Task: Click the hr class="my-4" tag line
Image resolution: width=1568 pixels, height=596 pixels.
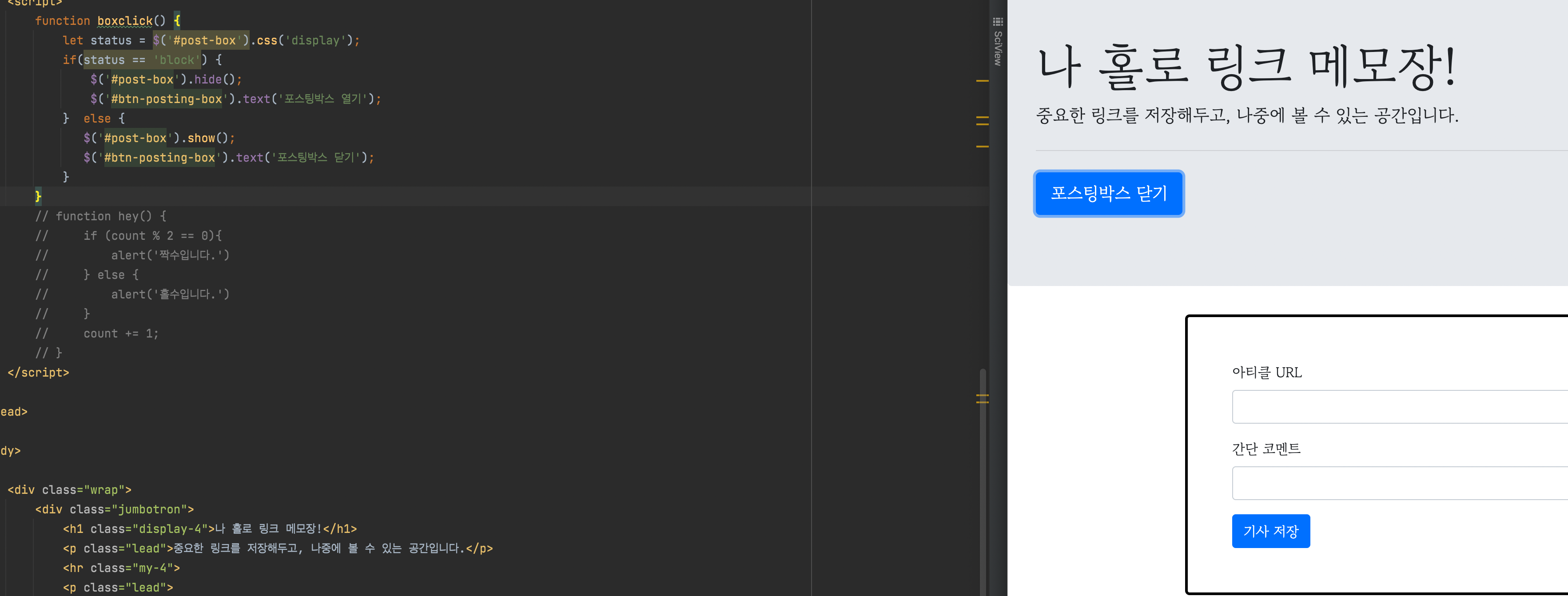Action: 121,568
